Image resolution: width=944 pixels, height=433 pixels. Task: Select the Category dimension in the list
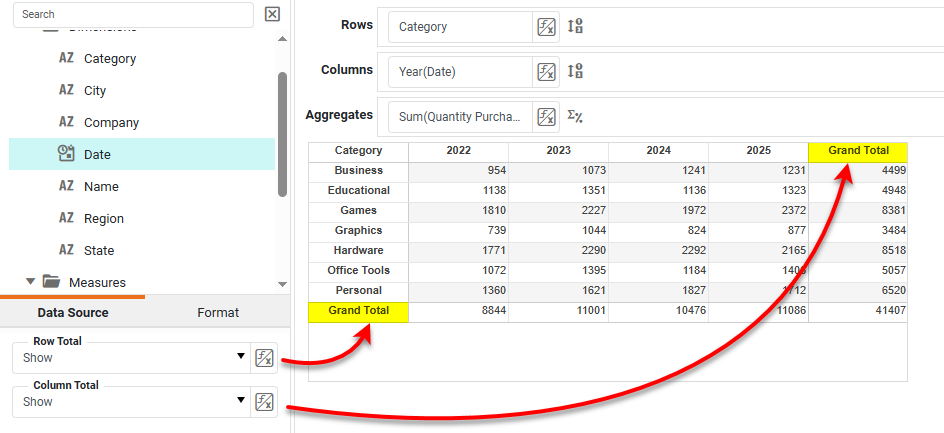click(x=110, y=59)
